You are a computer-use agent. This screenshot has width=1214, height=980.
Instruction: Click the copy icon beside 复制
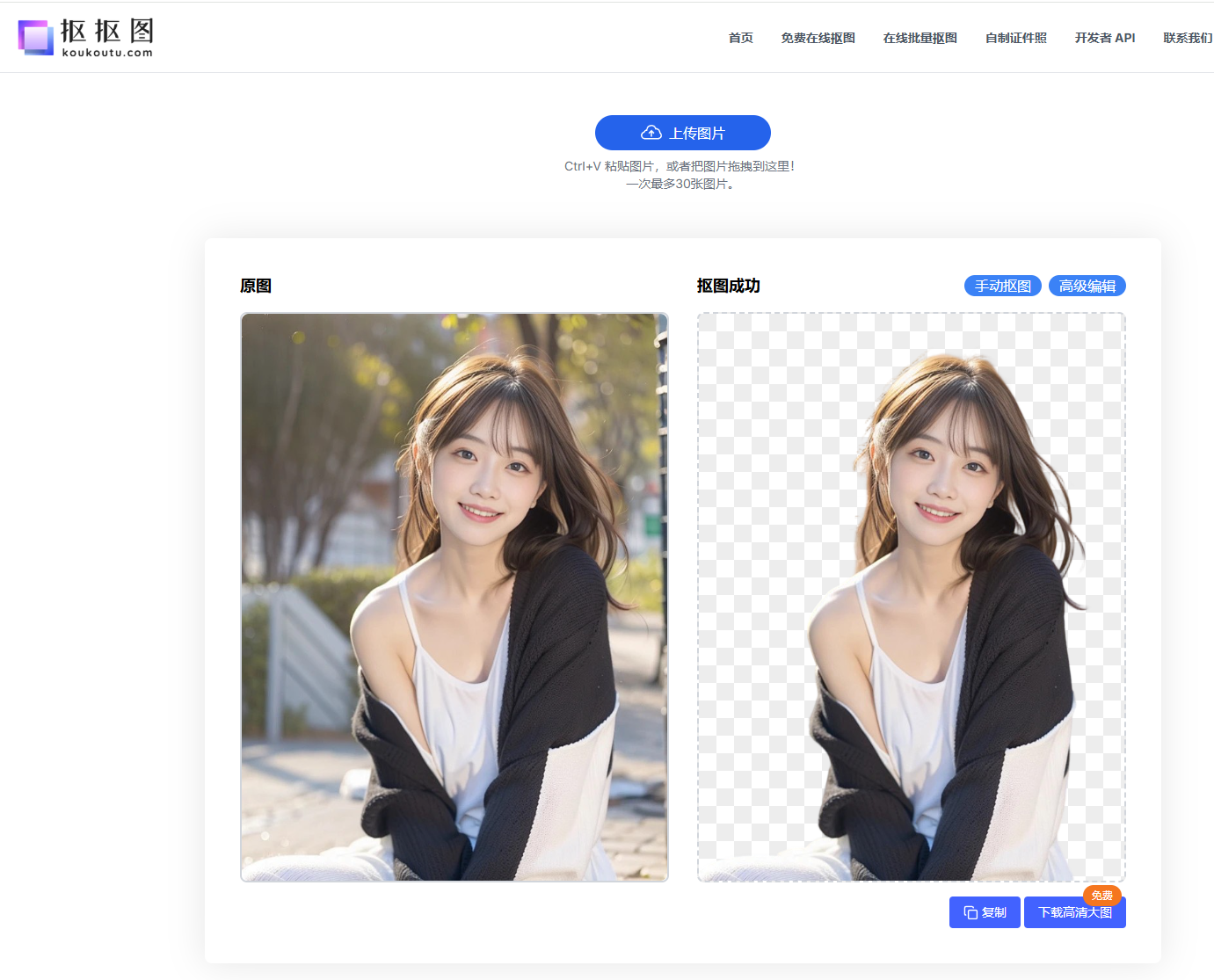[x=970, y=913]
